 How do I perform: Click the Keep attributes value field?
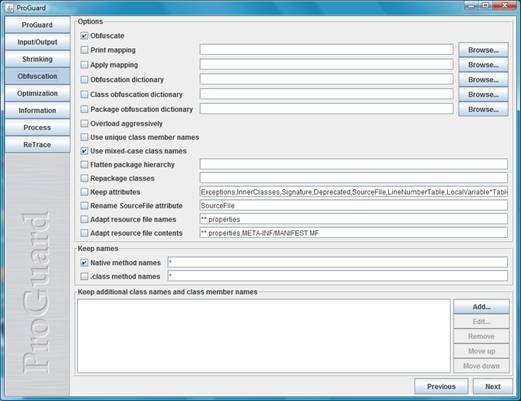pyautogui.click(x=354, y=192)
